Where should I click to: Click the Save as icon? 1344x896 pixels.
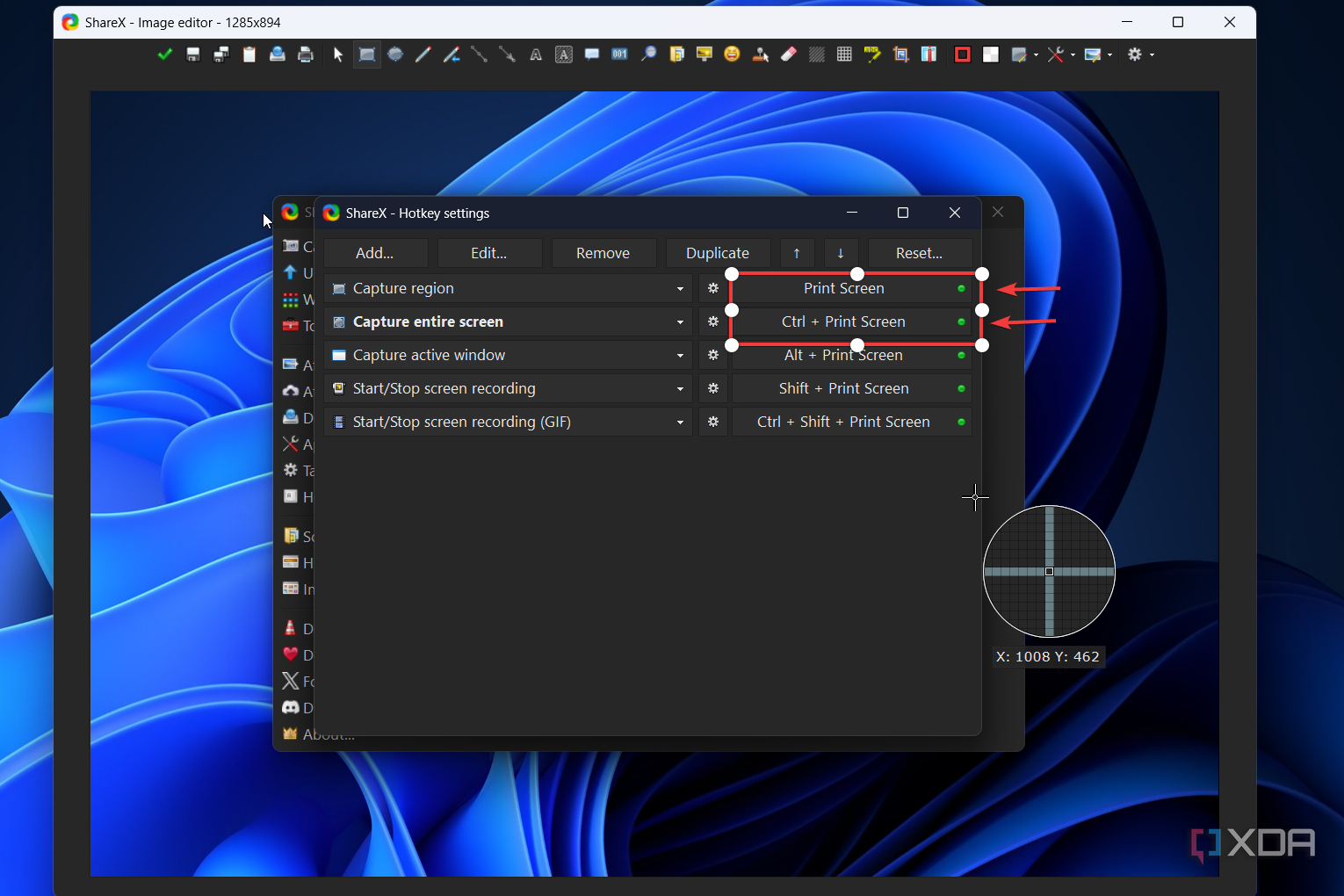[x=221, y=54]
